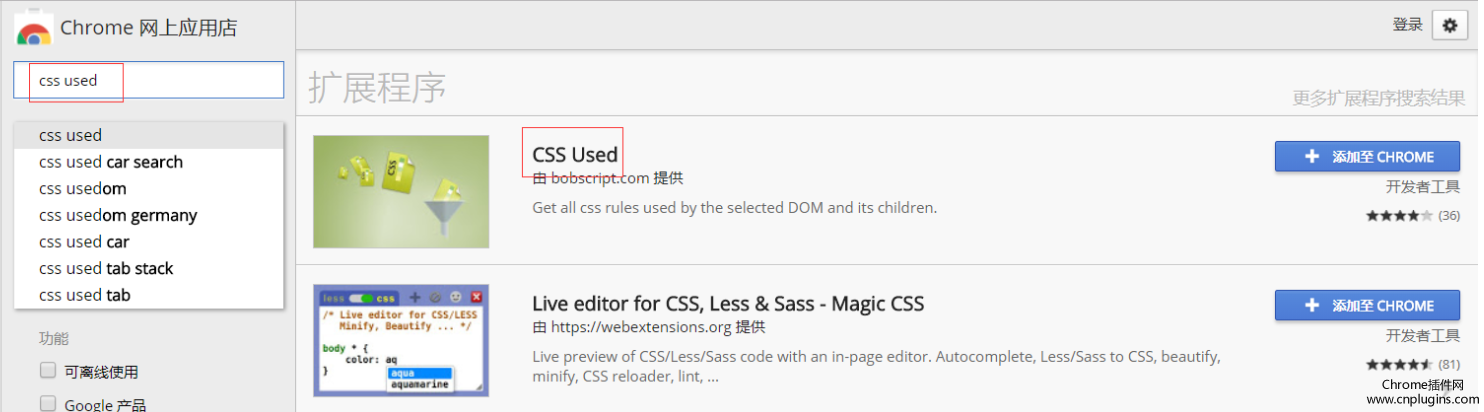The width and height of the screenshot is (1484, 412).
Task: Add Magic CSS live editor to Chrome
Action: click(x=1367, y=305)
